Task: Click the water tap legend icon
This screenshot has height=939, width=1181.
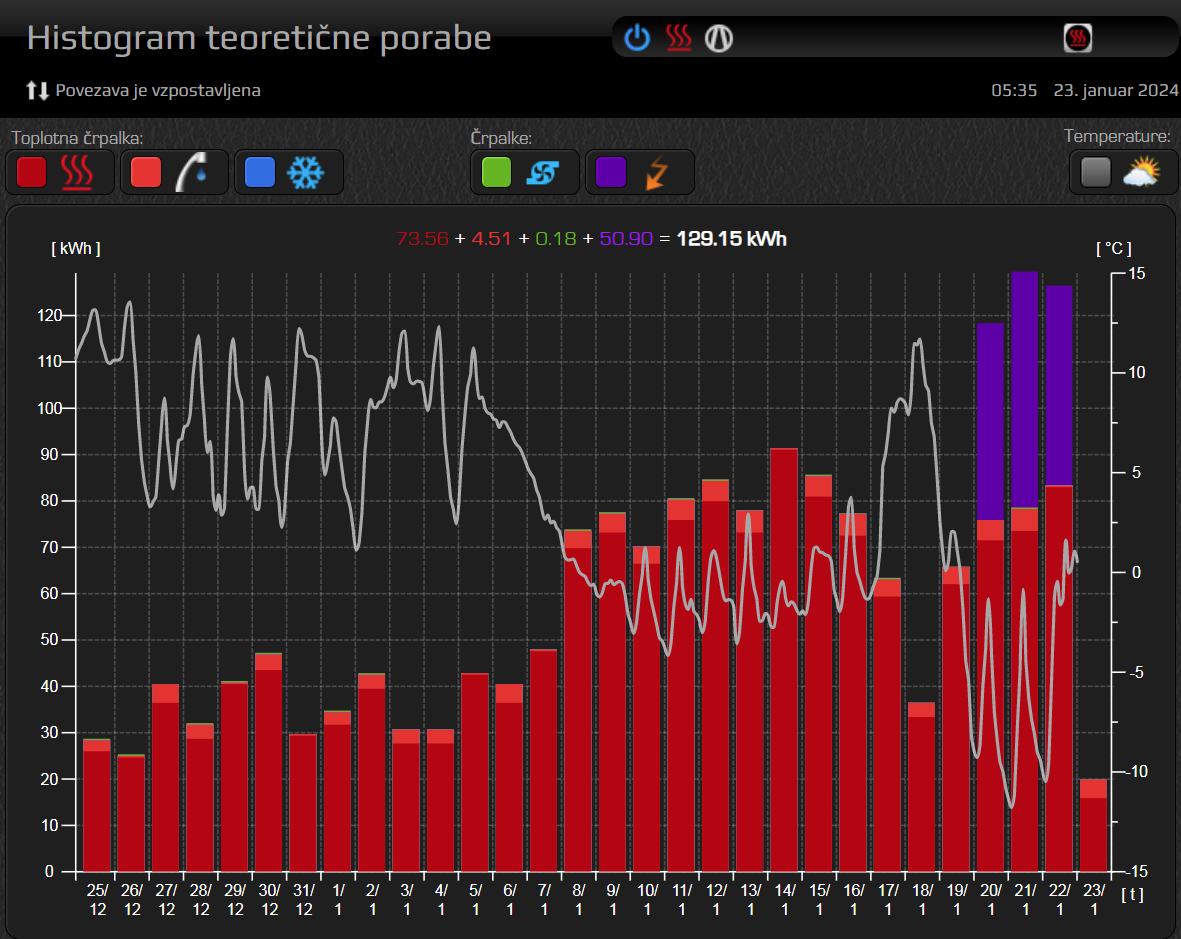Action: [x=191, y=172]
